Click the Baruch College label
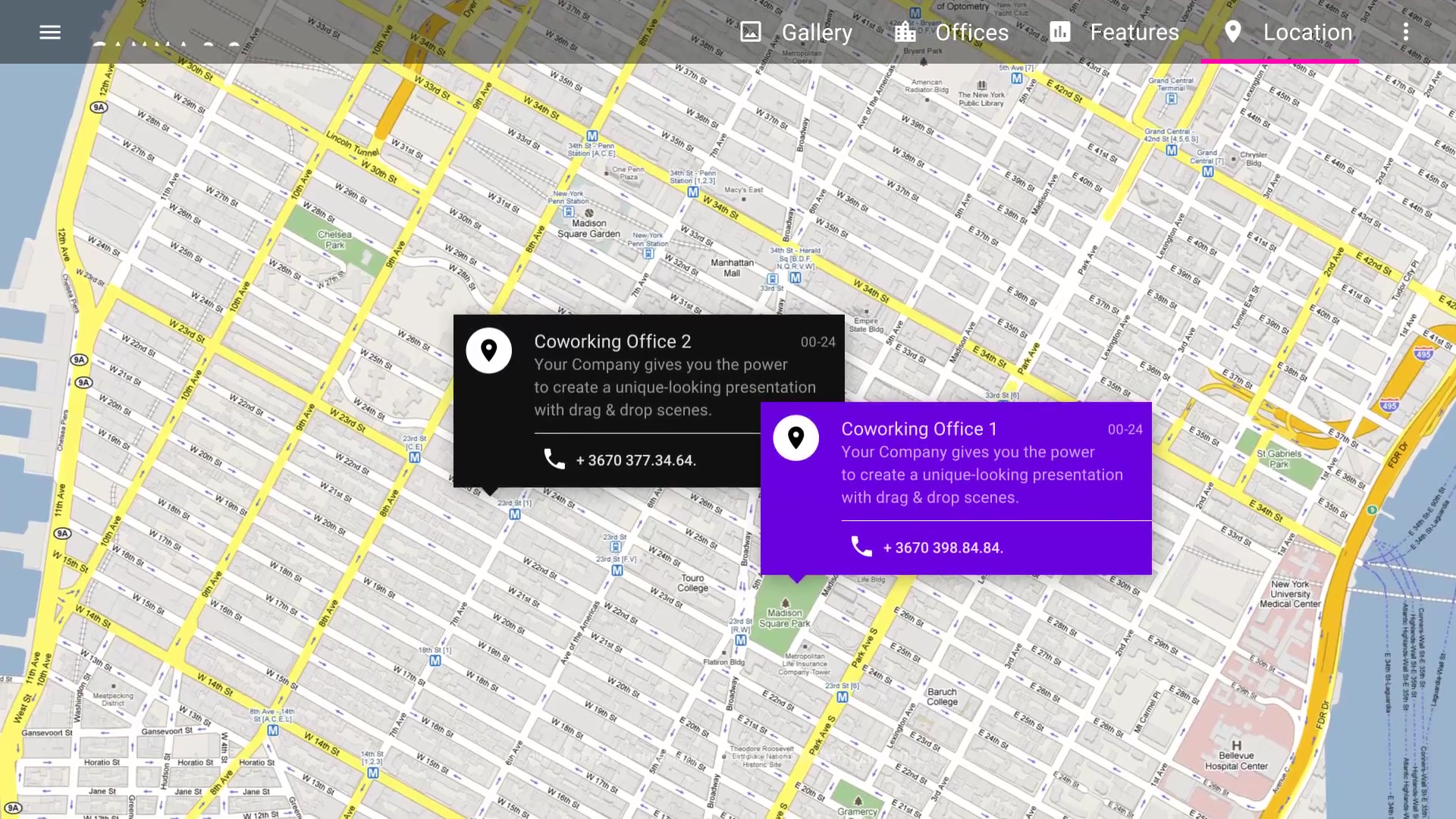Image resolution: width=1456 pixels, height=819 pixels. pos(942,697)
